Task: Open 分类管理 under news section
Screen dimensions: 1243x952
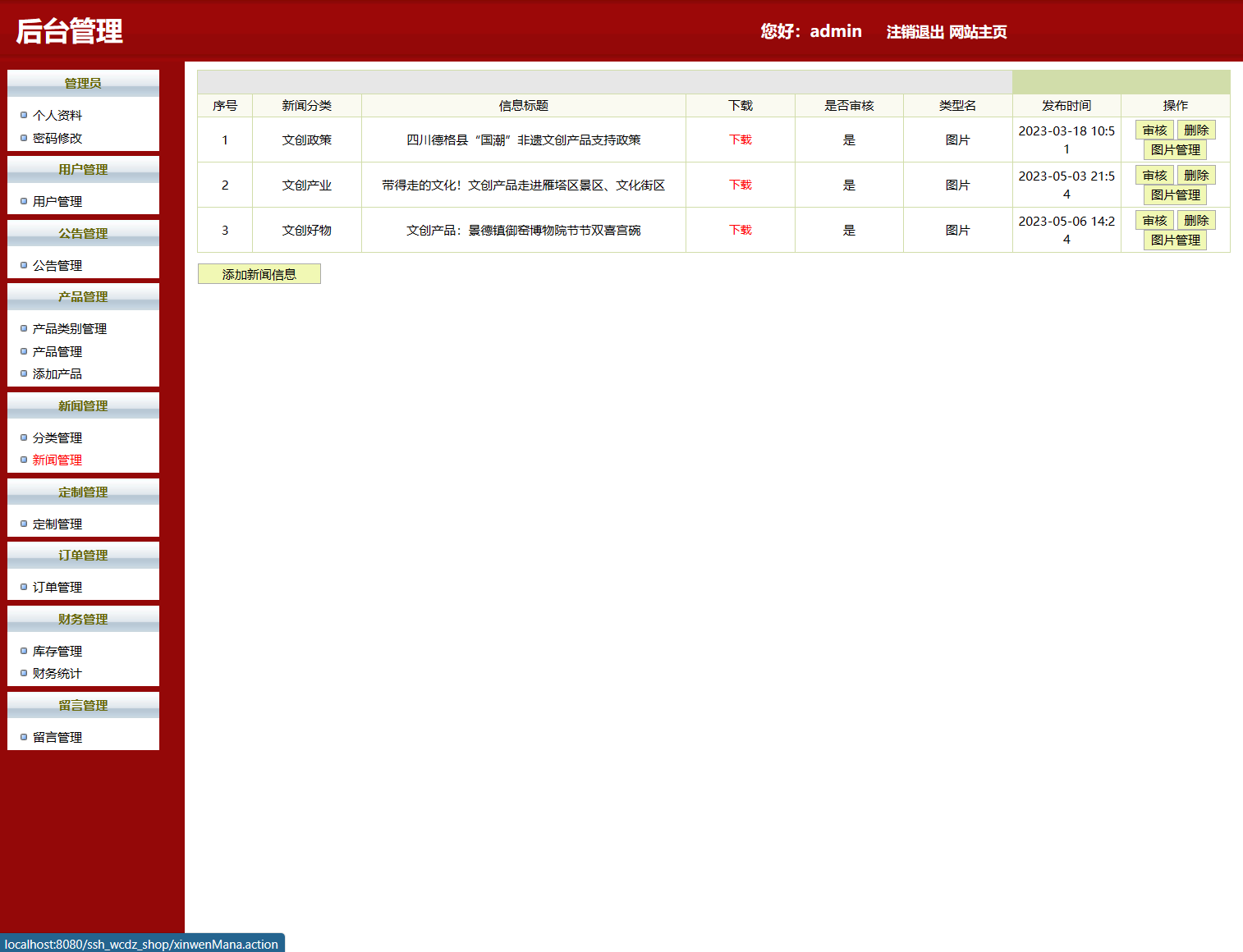Action: pyautogui.click(x=57, y=438)
